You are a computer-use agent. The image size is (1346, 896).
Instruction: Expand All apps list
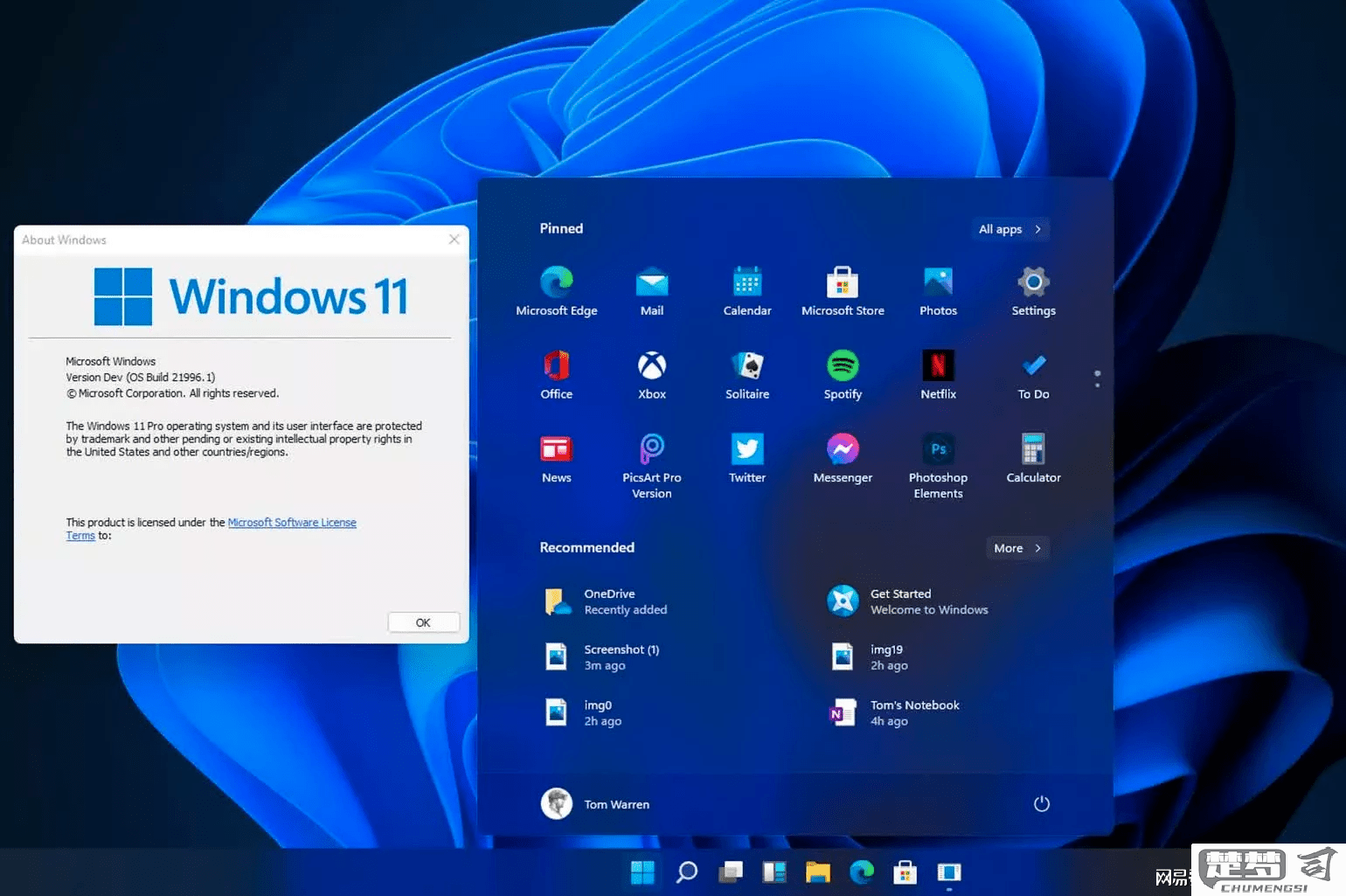point(1010,229)
